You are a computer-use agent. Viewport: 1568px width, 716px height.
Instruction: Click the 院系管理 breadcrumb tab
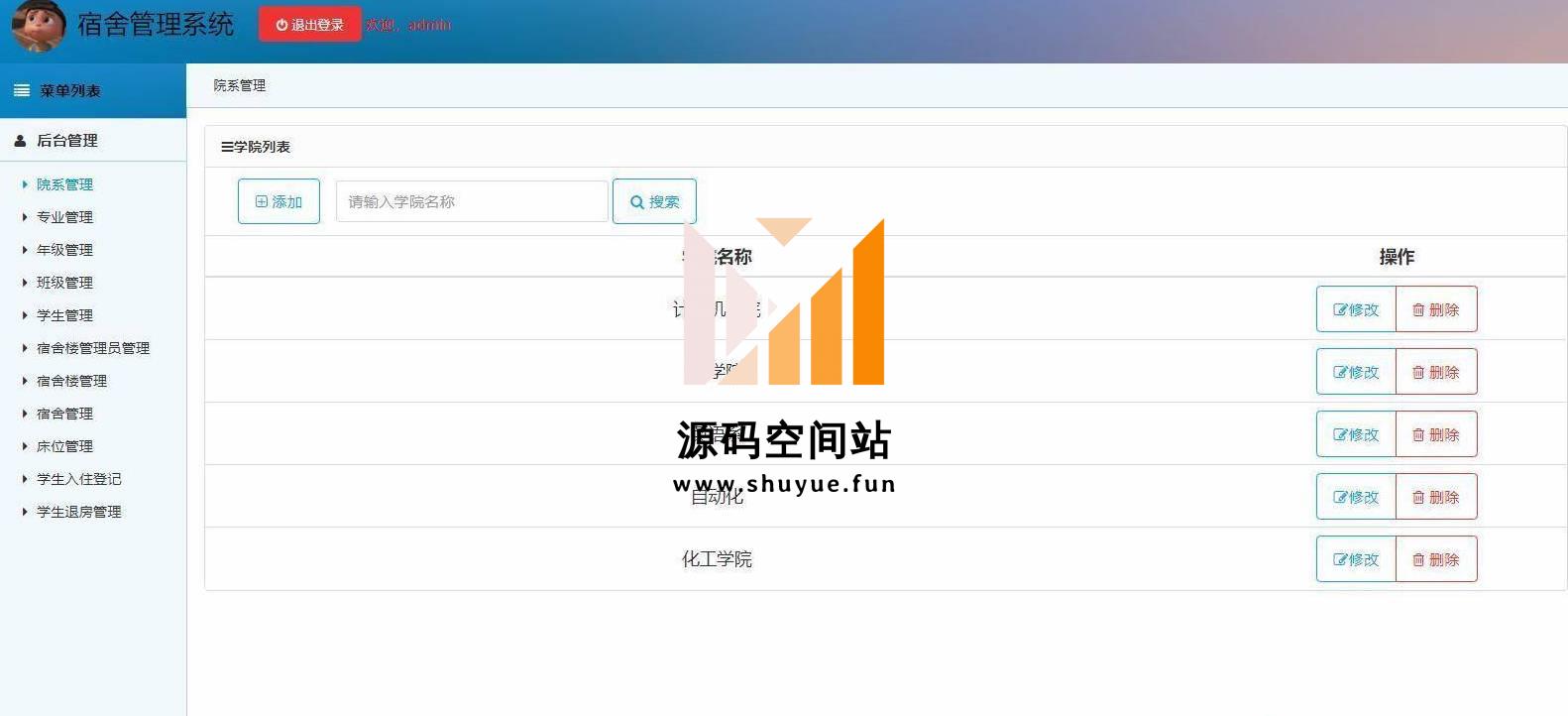[x=240, y=85]
